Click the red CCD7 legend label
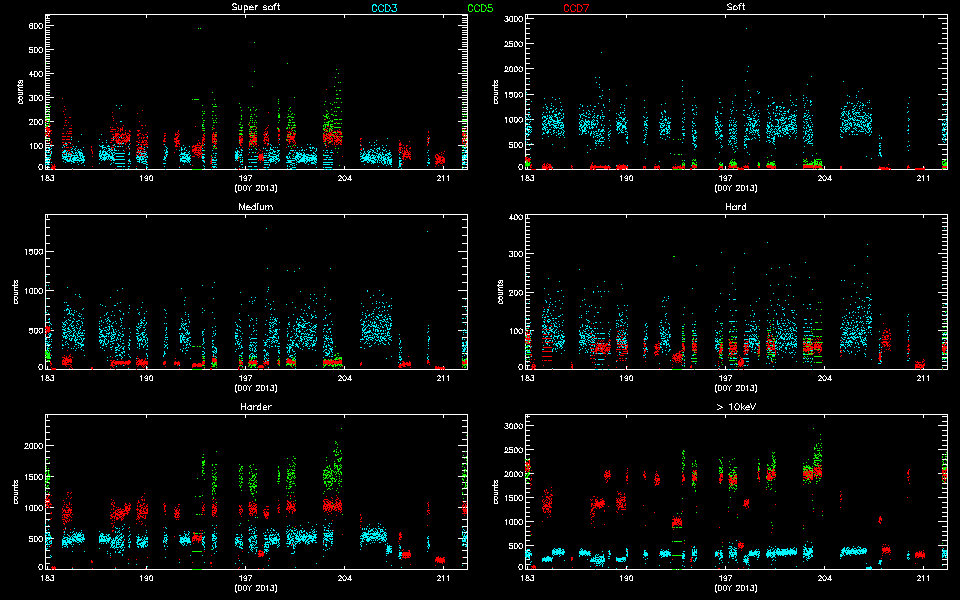The image size is (960, 600). tap(576, 8)
